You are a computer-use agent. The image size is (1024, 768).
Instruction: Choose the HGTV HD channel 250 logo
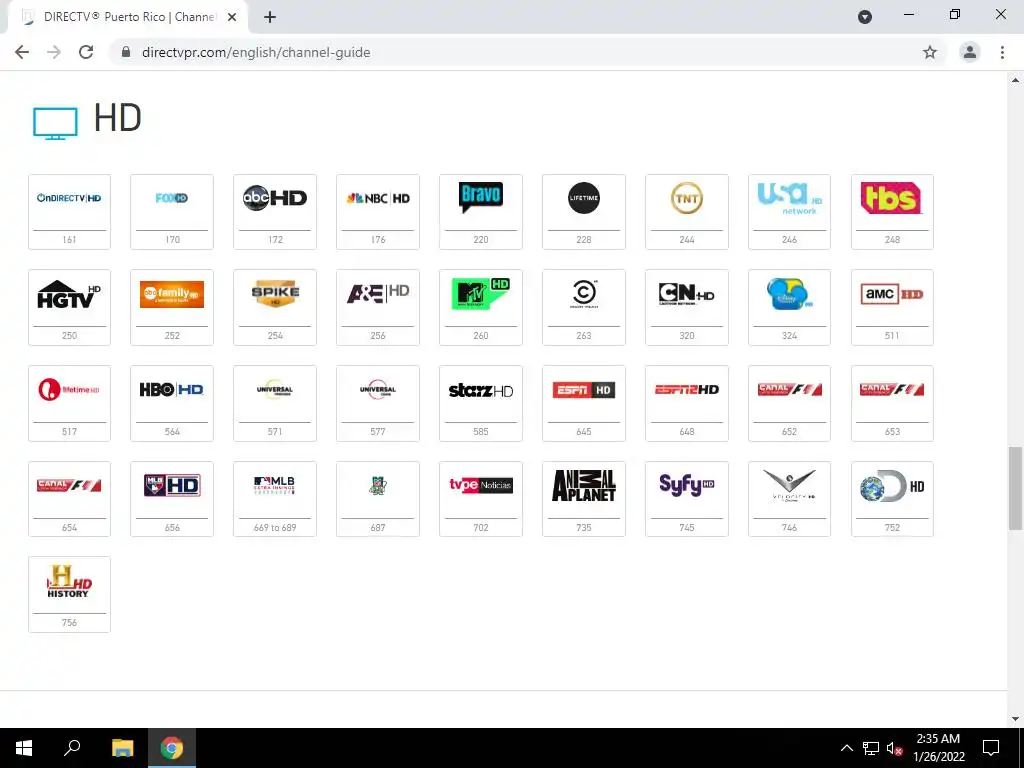(69, 294)
